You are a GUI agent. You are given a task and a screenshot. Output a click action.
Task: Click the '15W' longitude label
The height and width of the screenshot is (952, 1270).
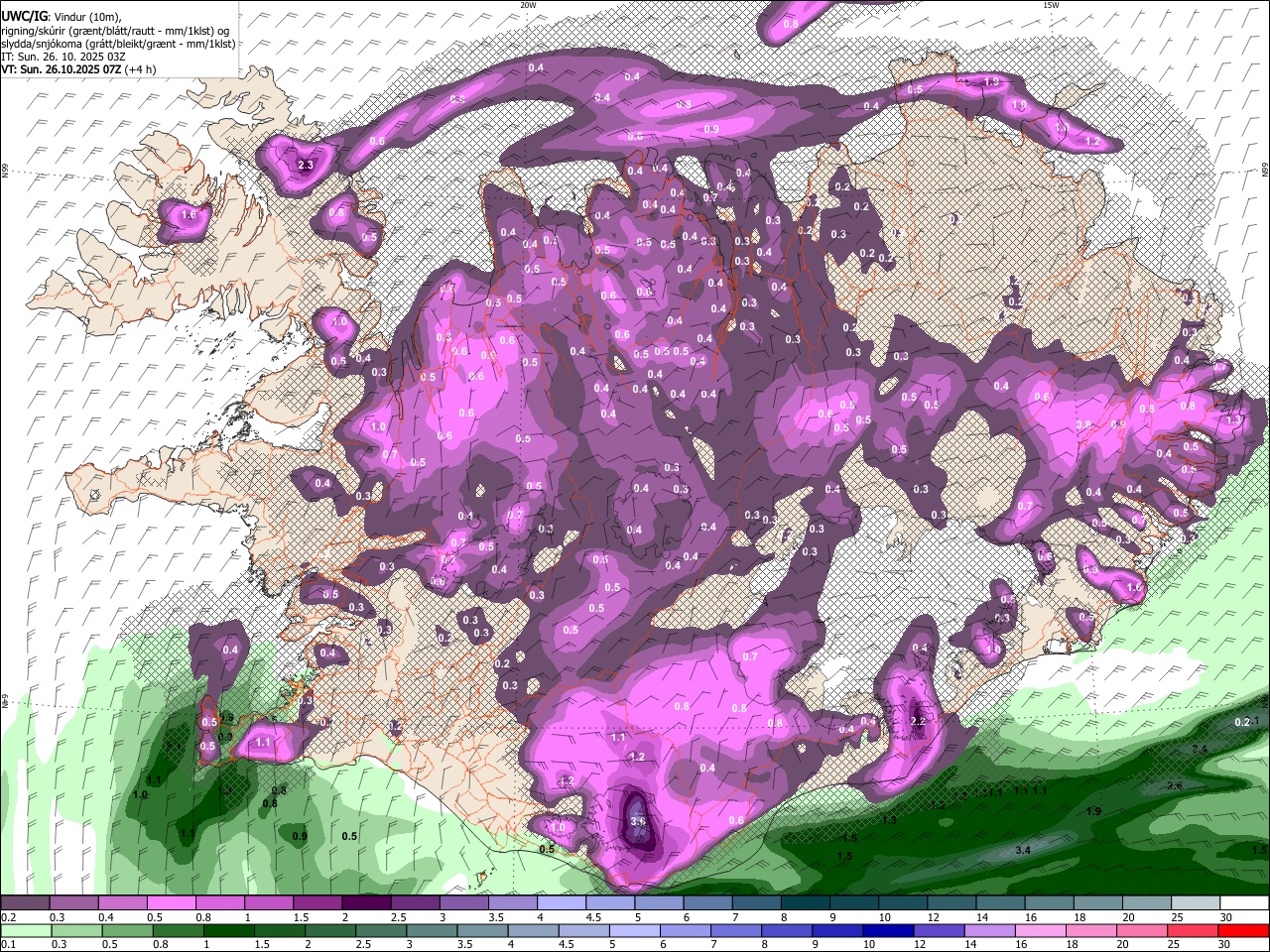(1051, 5)
